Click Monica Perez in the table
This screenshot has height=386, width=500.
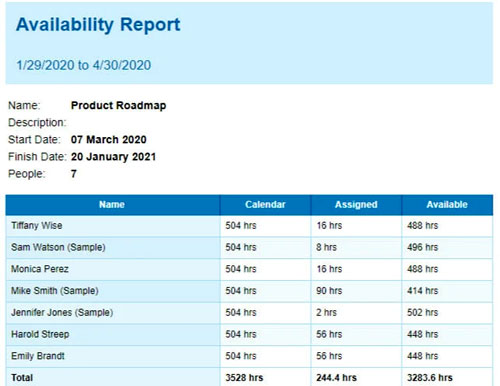40,269
